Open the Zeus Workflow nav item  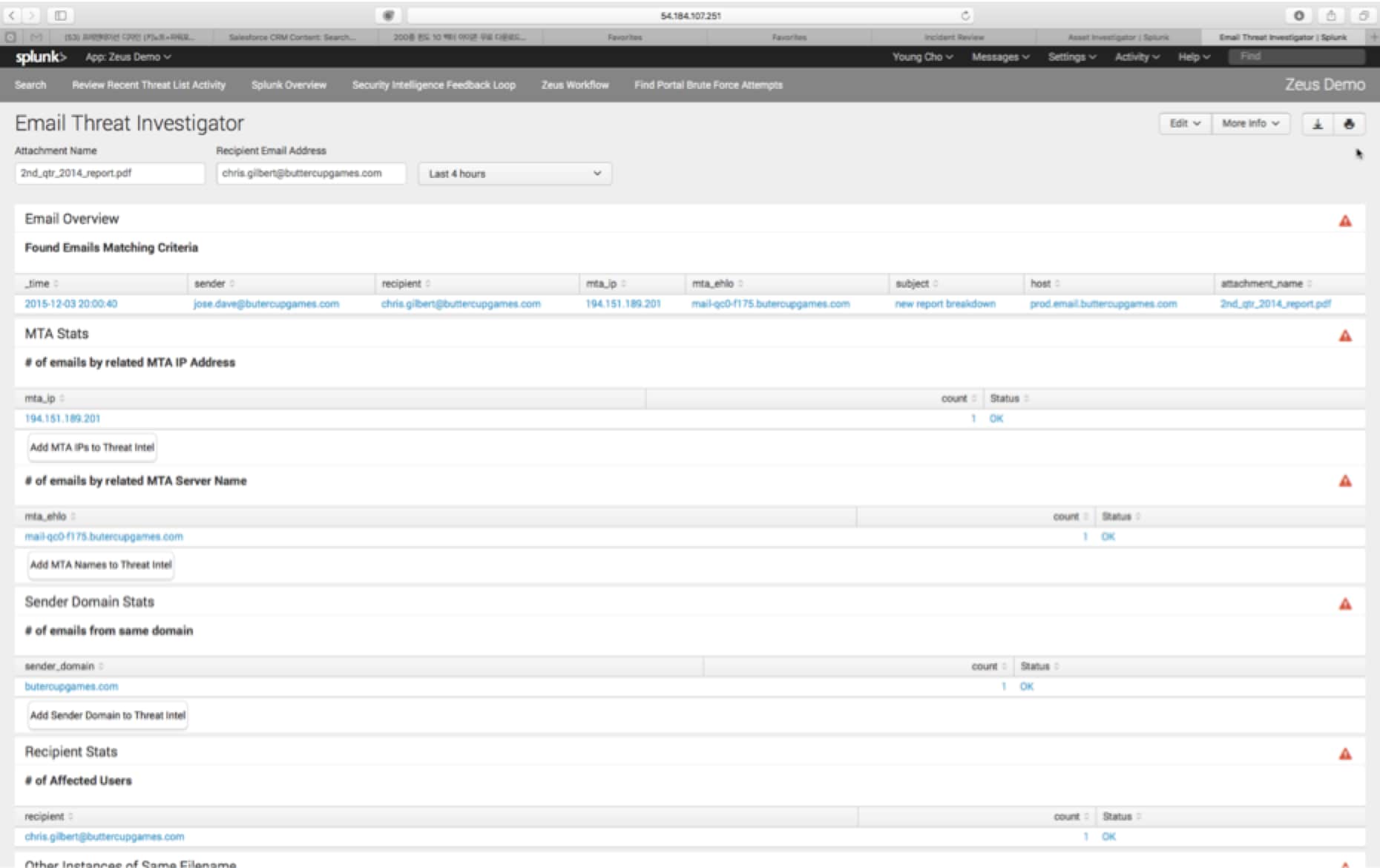575,85
